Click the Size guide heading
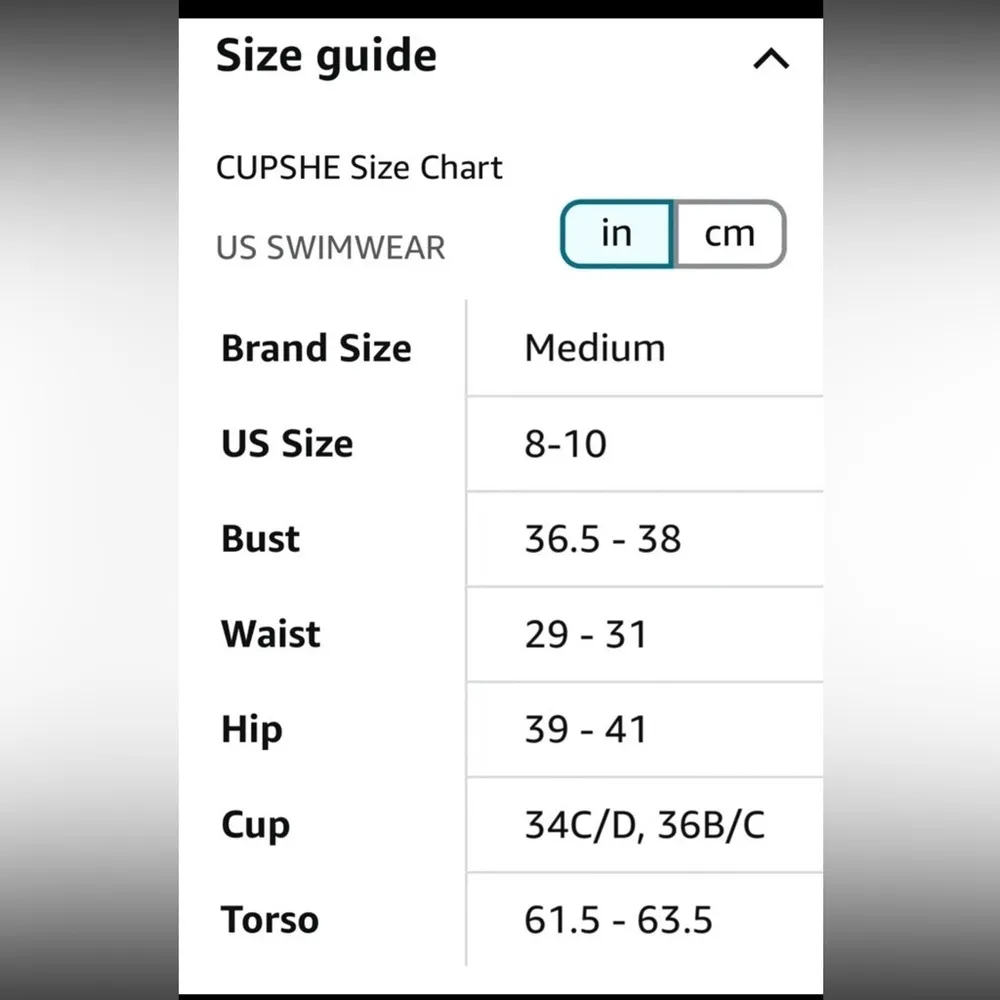This screenshot has width=1000, height=1000. pyautogui.click(x=326, y=56)
